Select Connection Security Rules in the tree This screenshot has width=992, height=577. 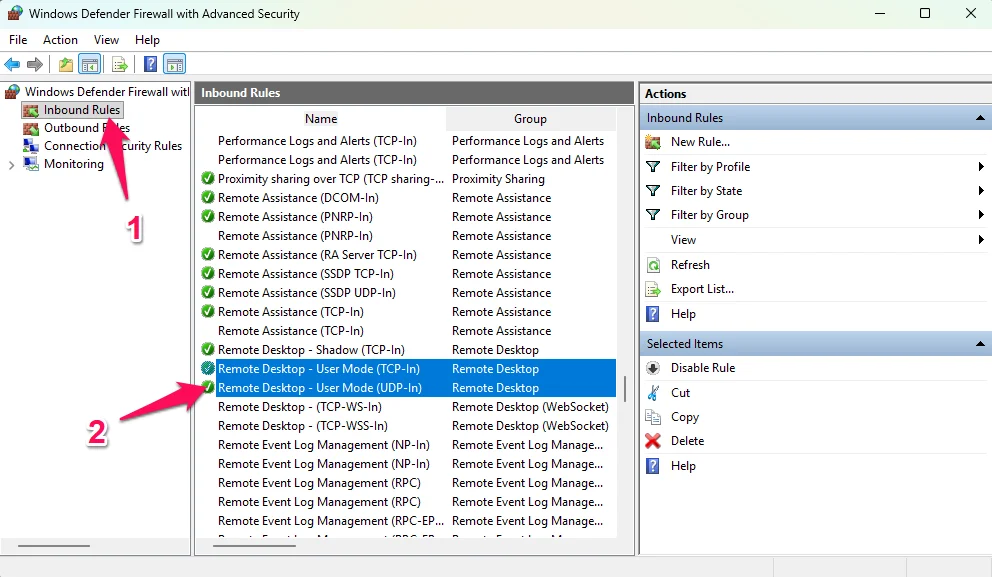(112, 146)
